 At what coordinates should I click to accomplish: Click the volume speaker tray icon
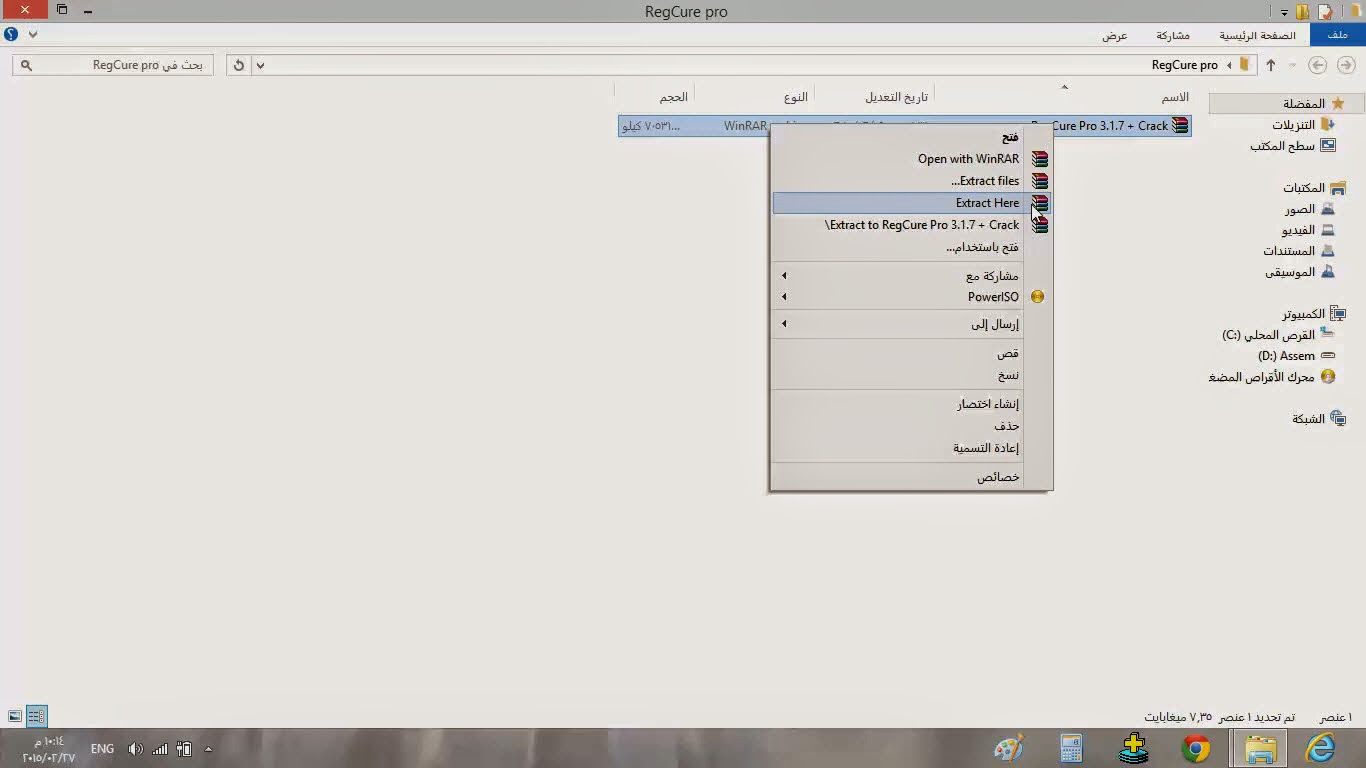pos(135,748)
